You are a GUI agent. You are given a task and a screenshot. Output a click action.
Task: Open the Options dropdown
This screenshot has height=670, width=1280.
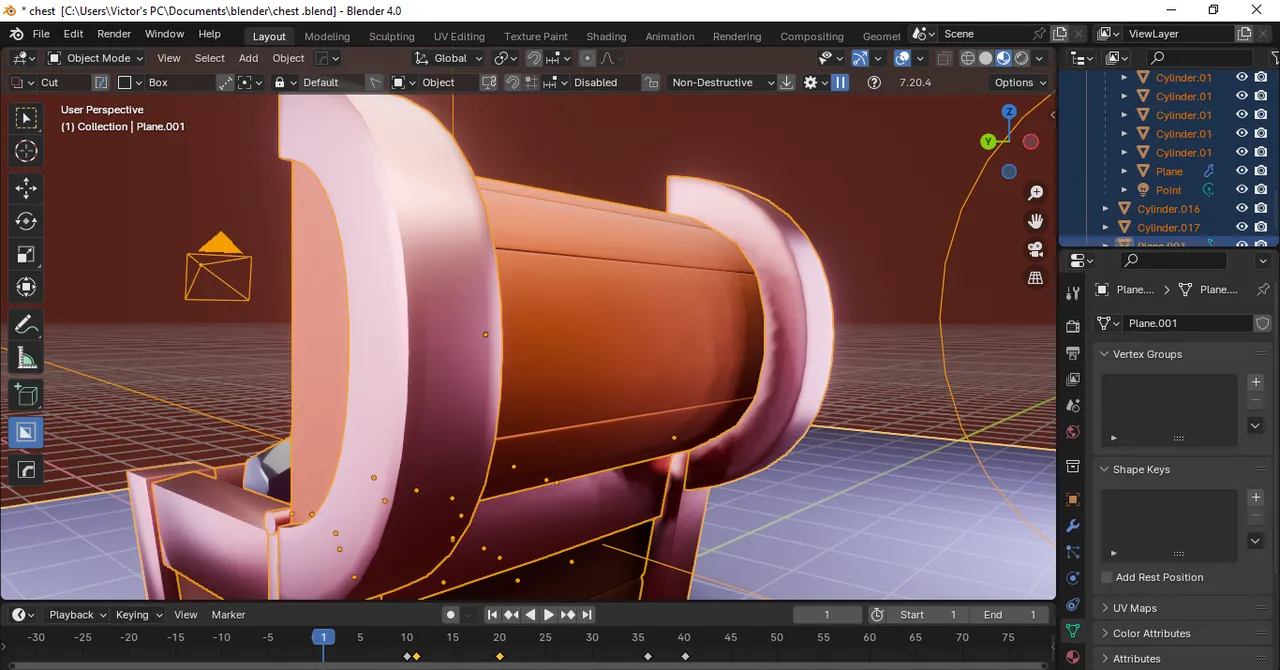click(x=1020, y=82)
